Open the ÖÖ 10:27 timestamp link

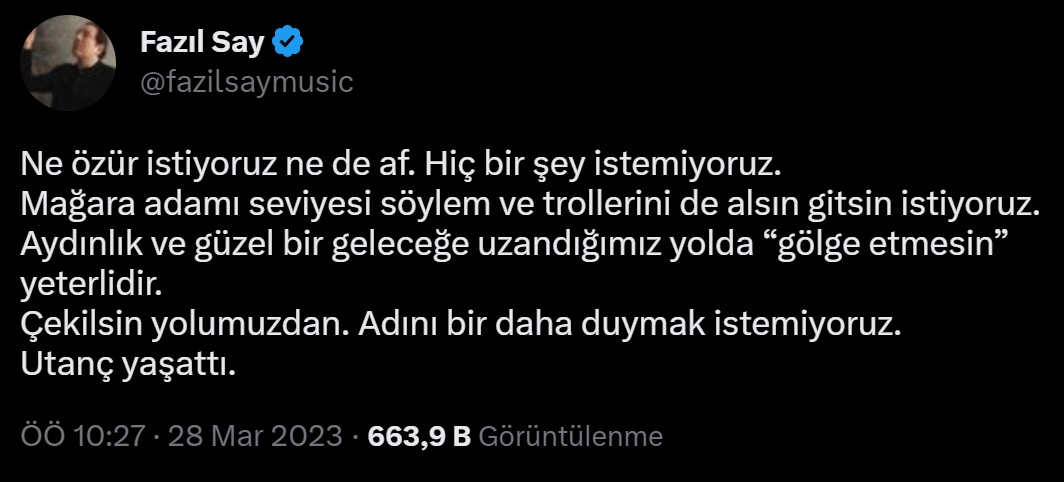click(x=83, y=436)
